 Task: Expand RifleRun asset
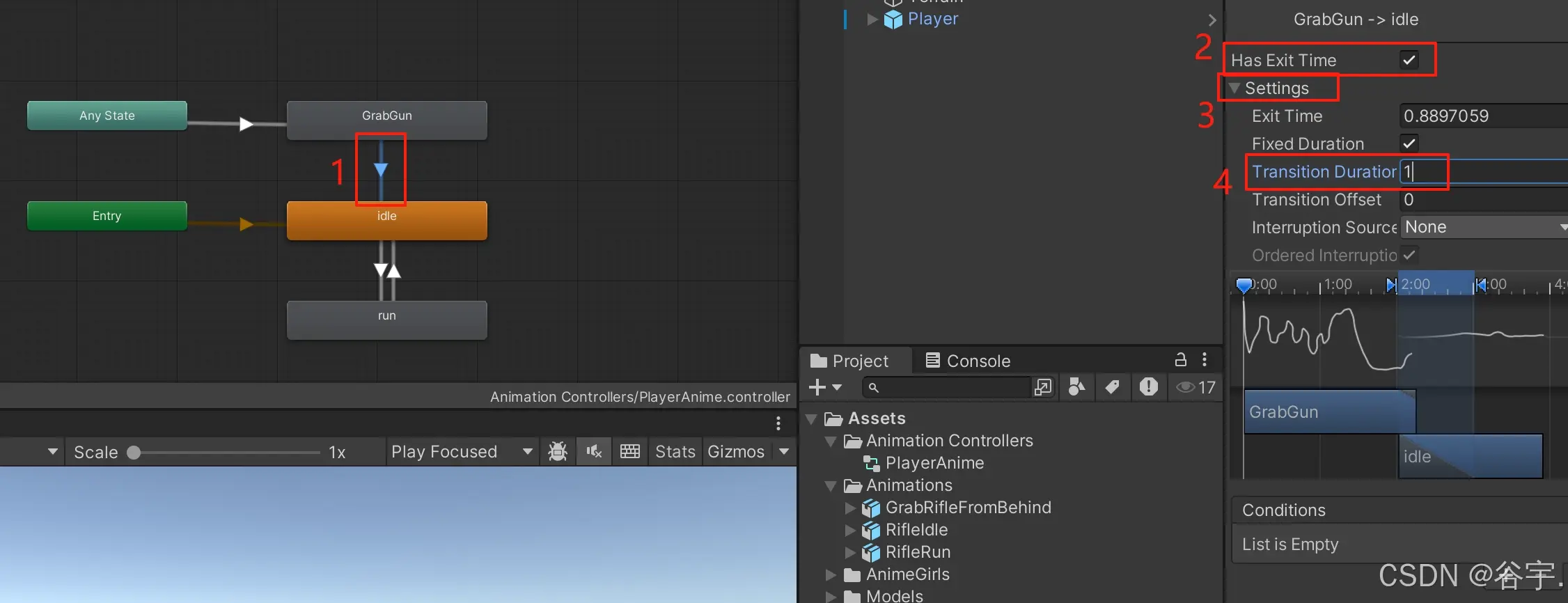pos(850,553)
